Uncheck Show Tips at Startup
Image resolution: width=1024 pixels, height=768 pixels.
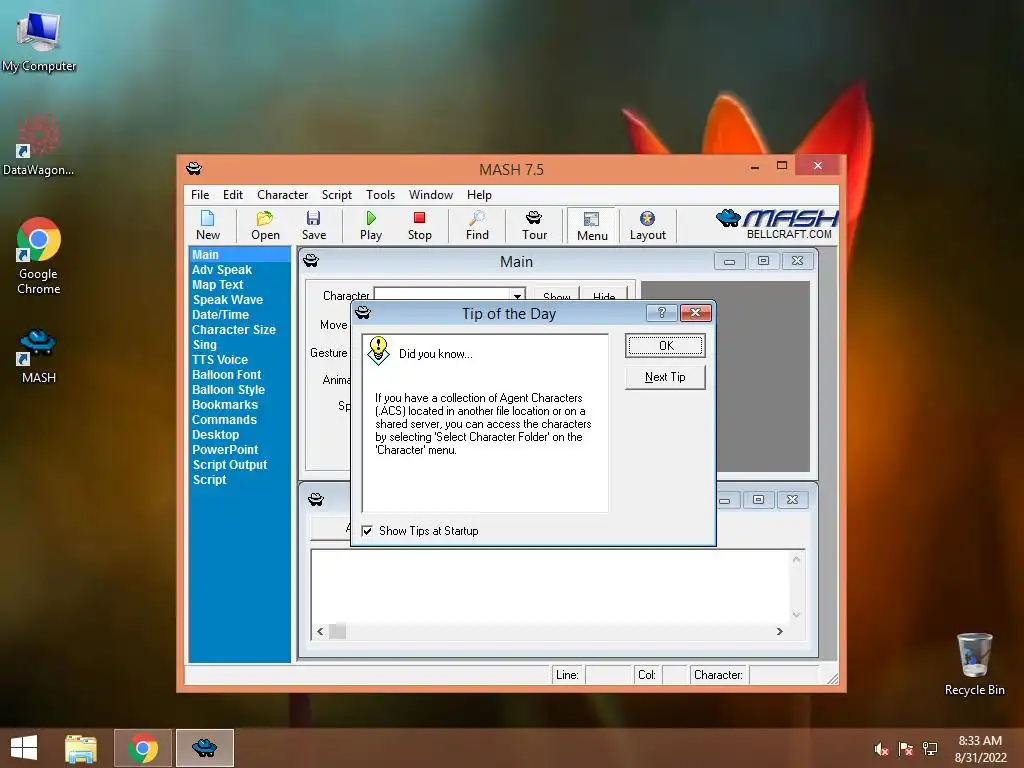click(x=367, y=531)
